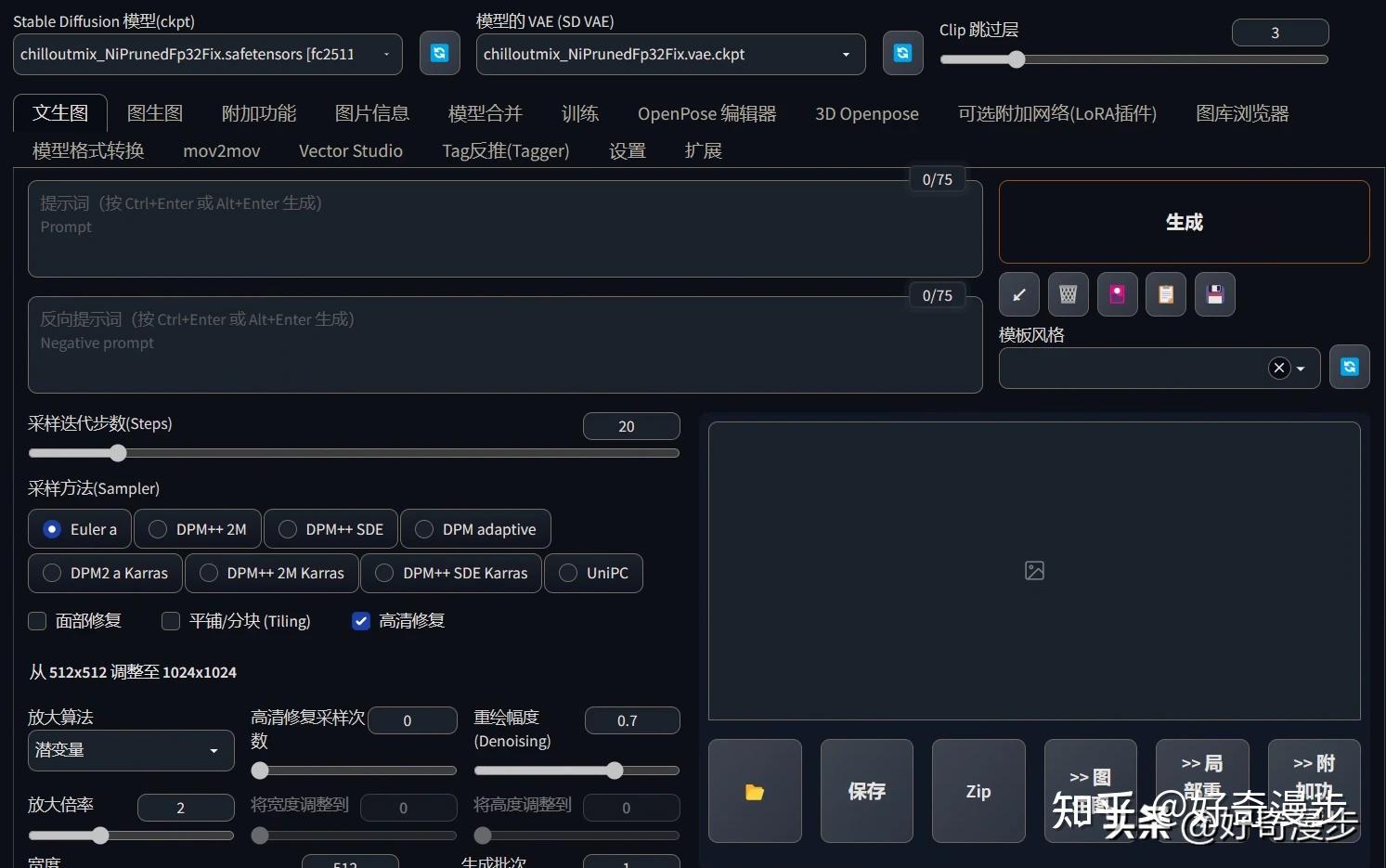Open the Stable Diffusion 模型 checkpoint dropdown
Screen dimensions: 1386x868
(208, 54)
